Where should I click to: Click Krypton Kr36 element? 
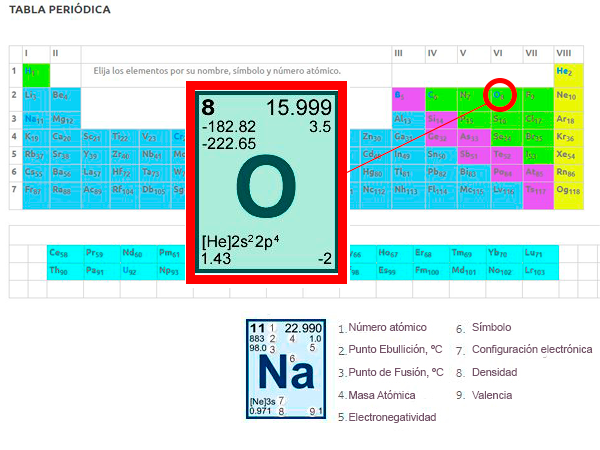coord(568,138)
